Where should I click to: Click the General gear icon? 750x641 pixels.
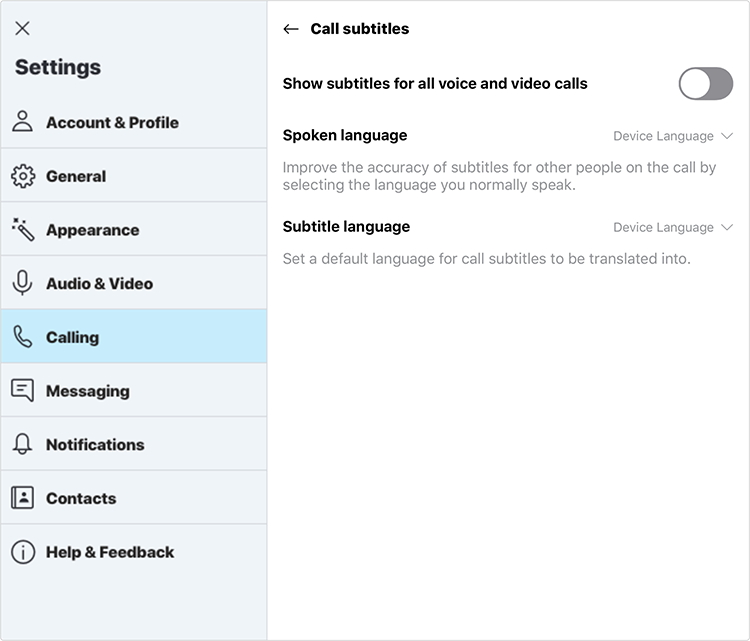pos(22,176)
